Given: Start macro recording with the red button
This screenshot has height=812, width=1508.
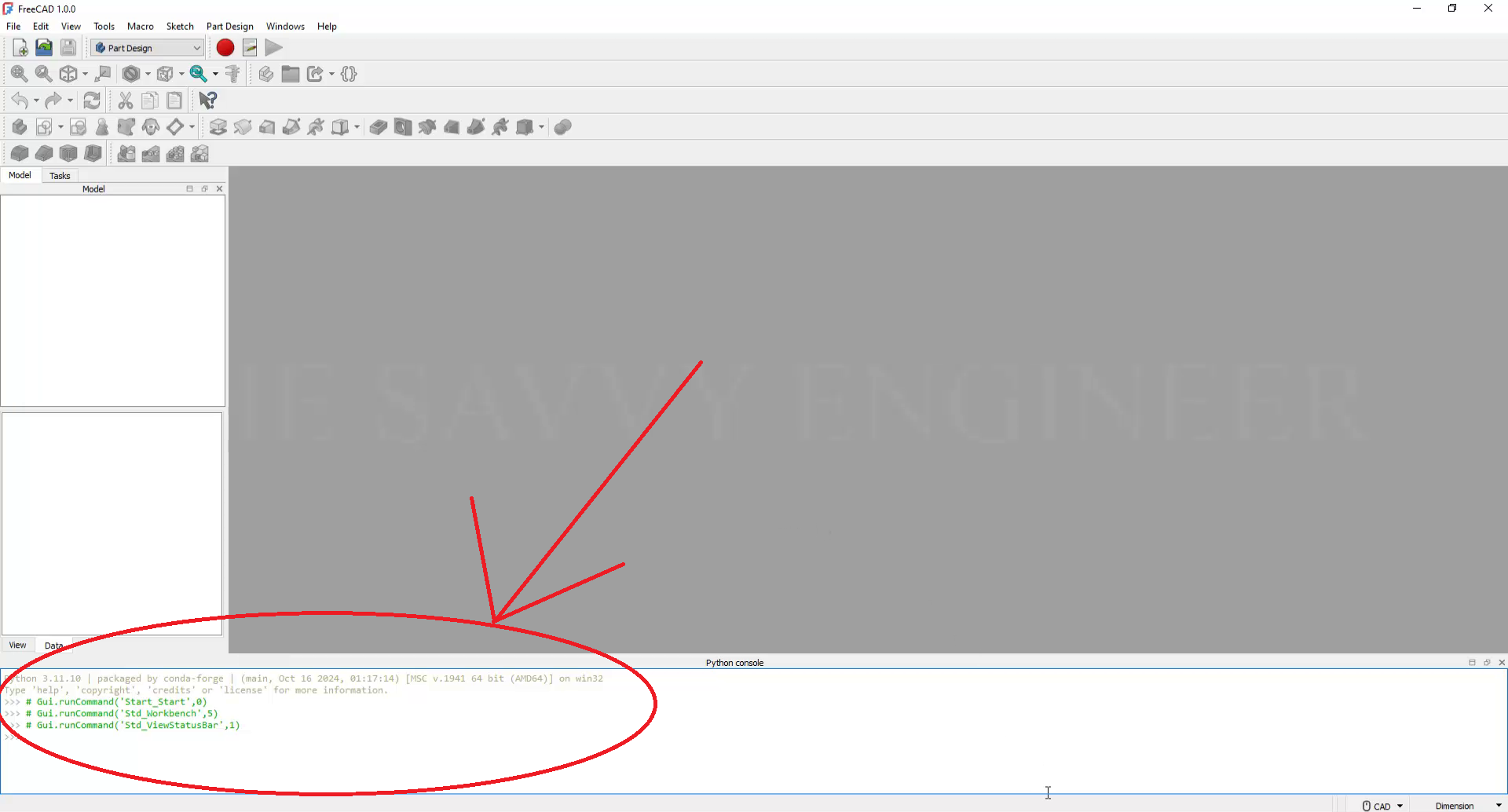Looking at the screenshot, I should (x=225, y=48).
